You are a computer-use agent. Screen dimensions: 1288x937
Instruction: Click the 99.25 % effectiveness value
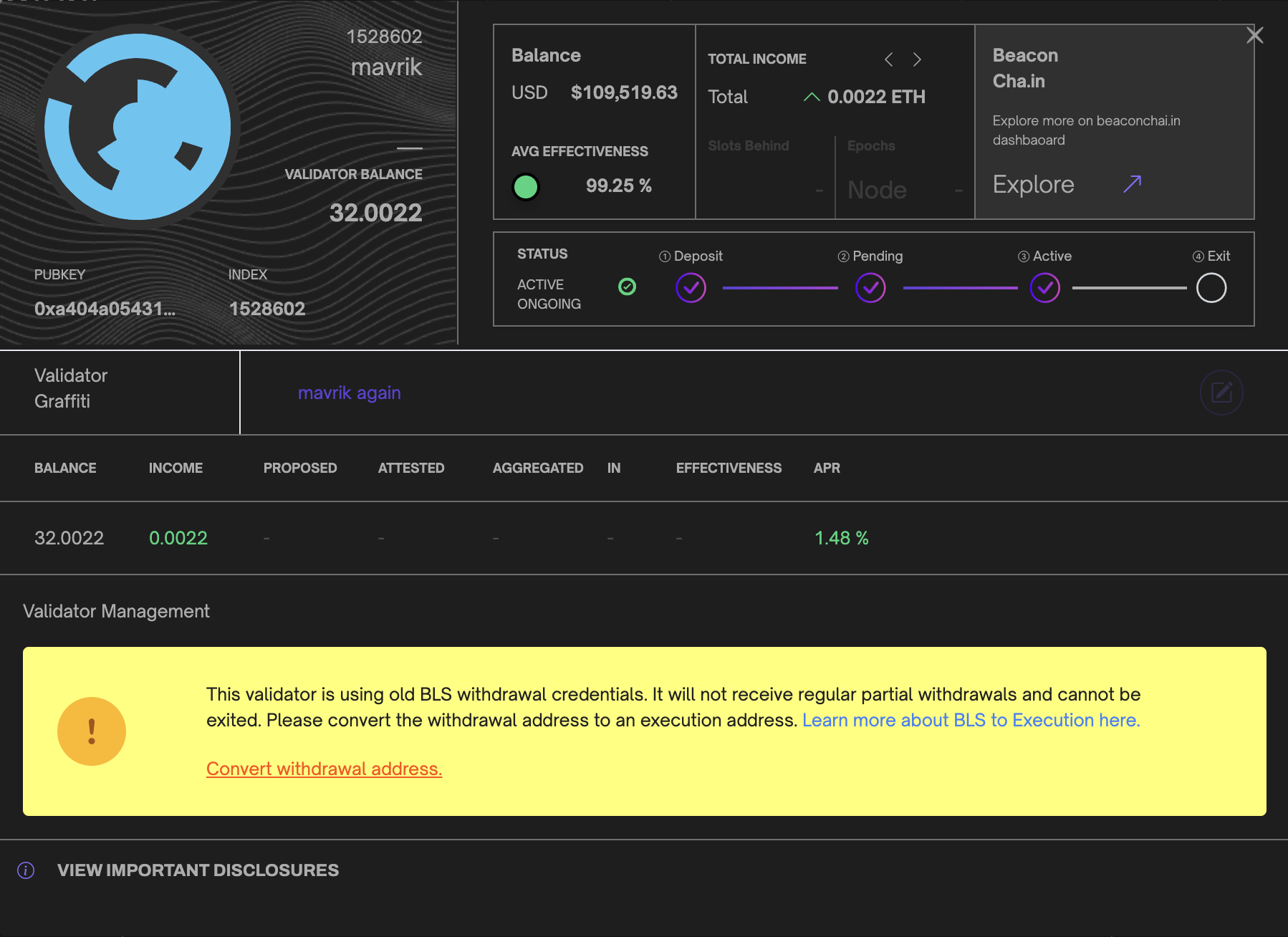tap(619, 186)
